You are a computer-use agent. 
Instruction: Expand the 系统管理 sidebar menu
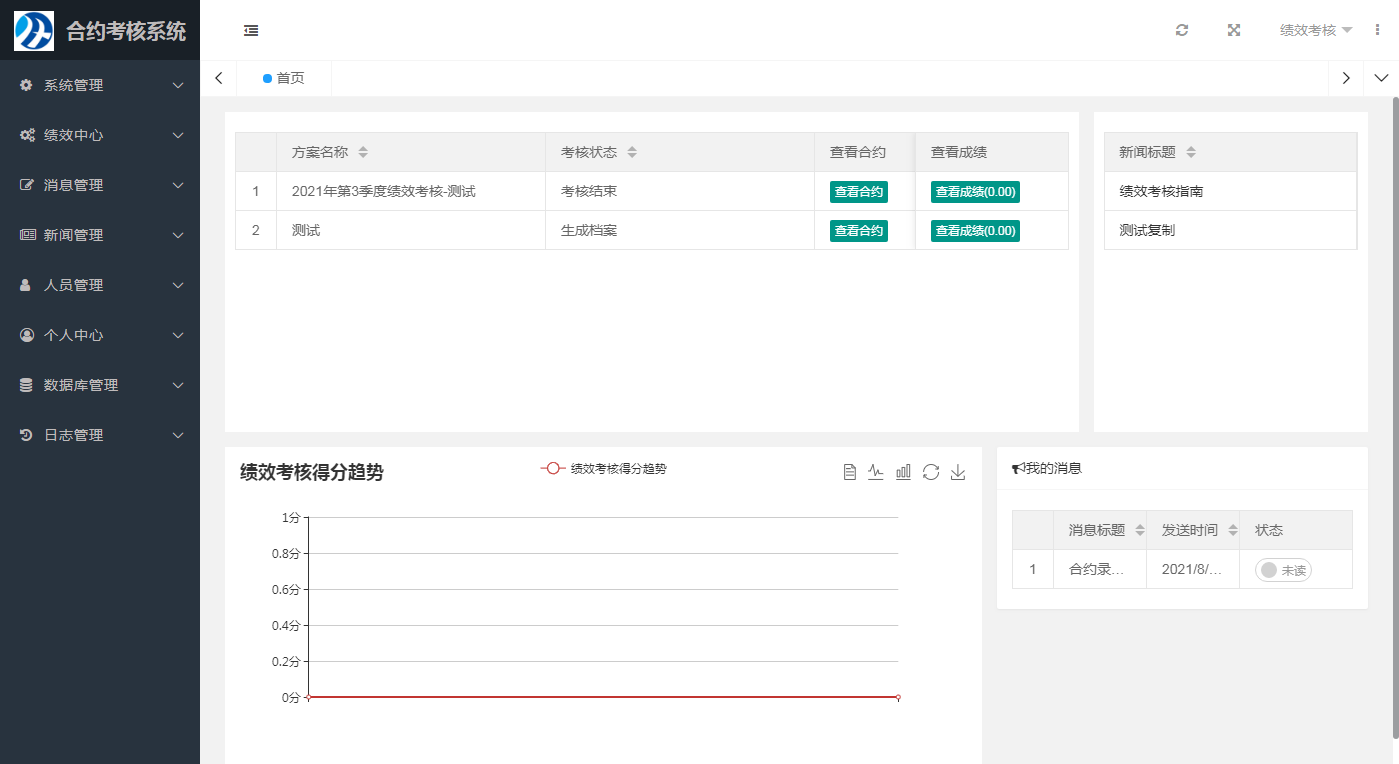point(100,85)
